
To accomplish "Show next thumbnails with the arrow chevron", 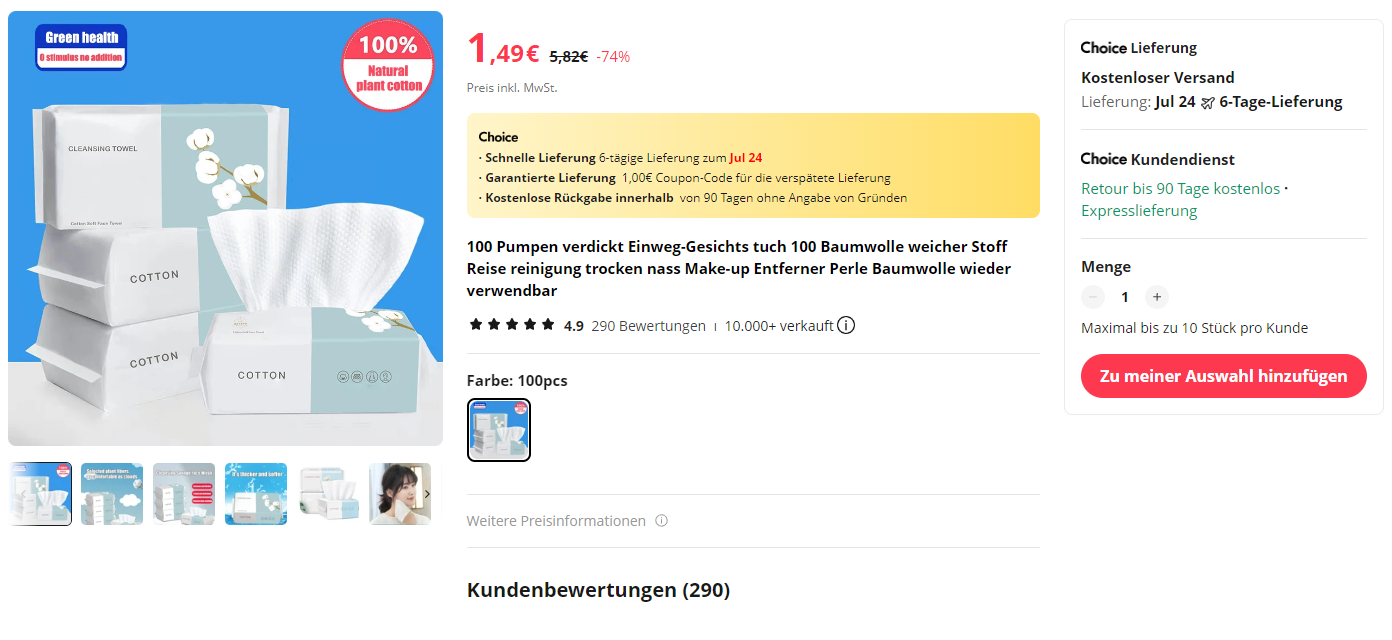I will coord(427,494).
